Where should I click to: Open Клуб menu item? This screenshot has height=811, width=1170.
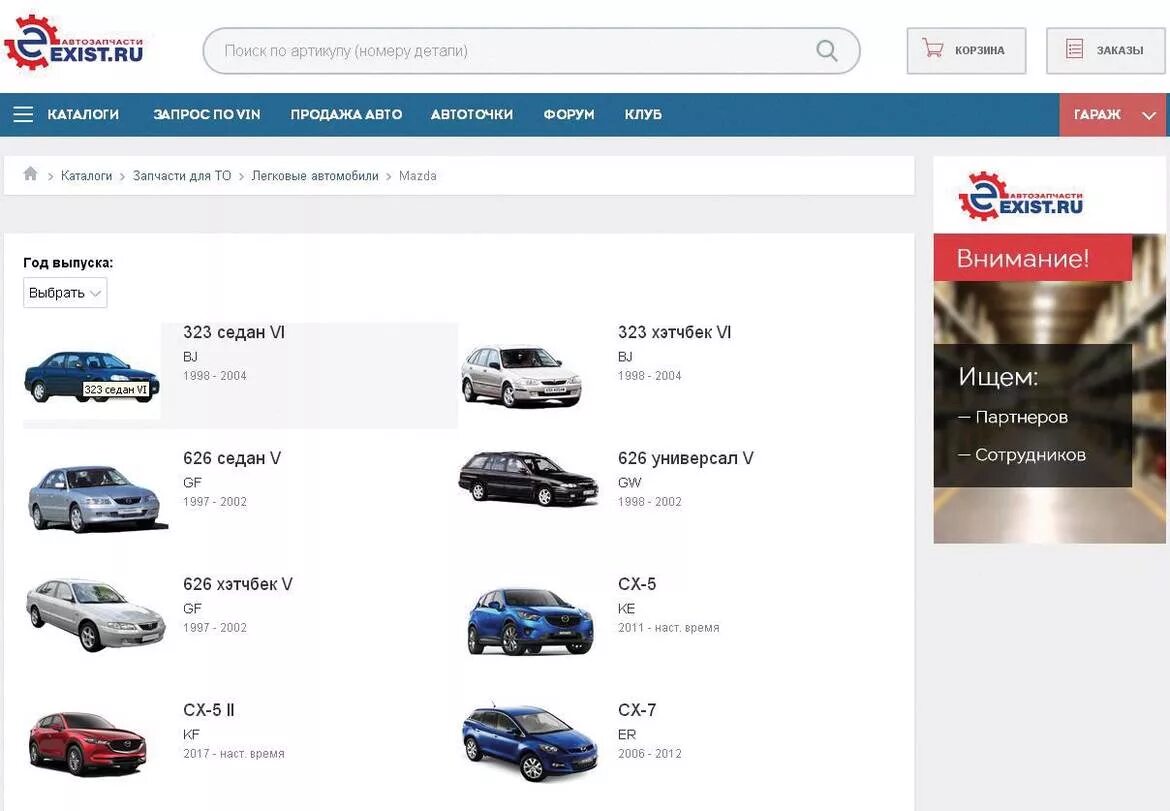(643, 114)
